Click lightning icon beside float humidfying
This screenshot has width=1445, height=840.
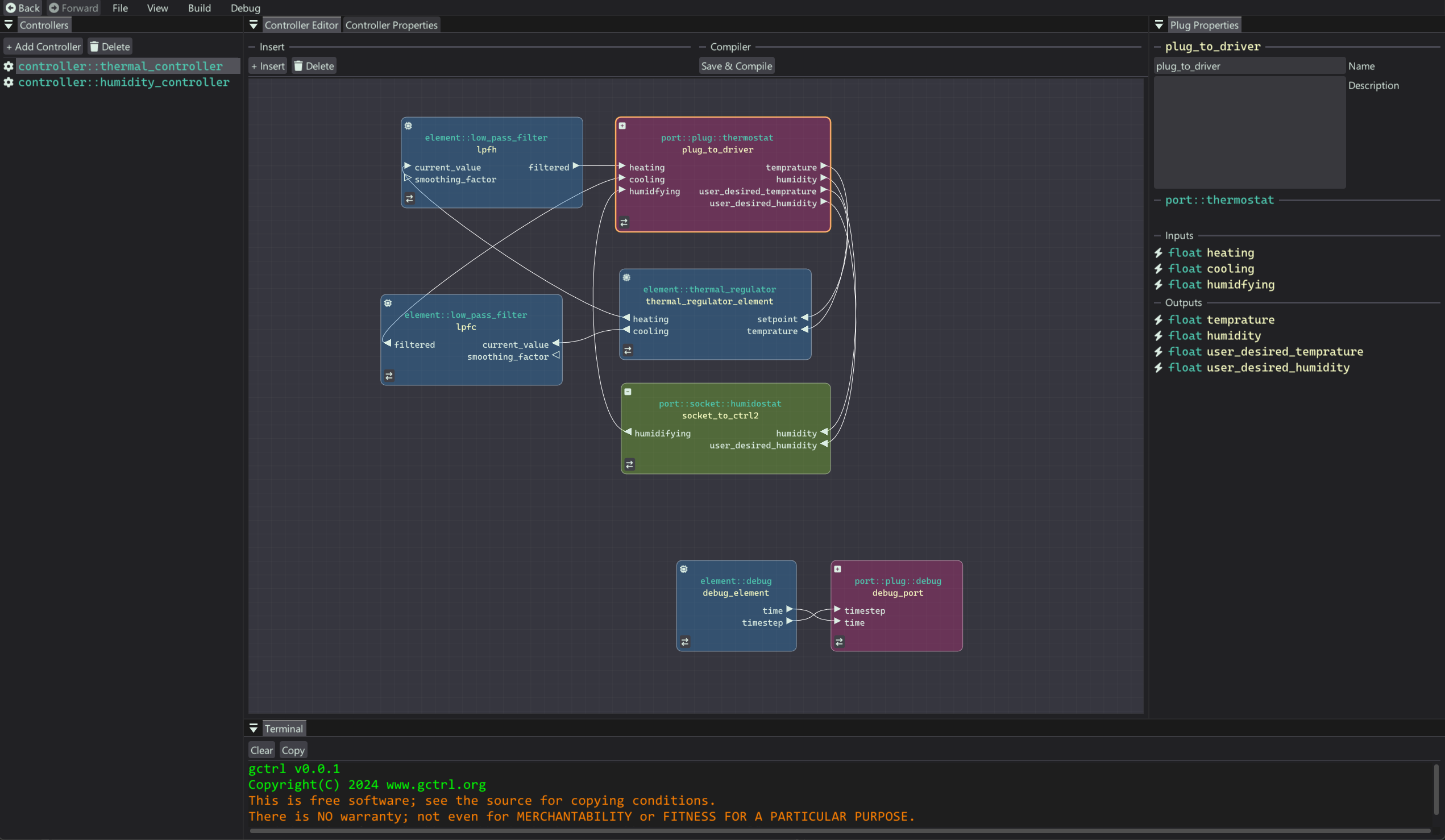(1159, 285)
